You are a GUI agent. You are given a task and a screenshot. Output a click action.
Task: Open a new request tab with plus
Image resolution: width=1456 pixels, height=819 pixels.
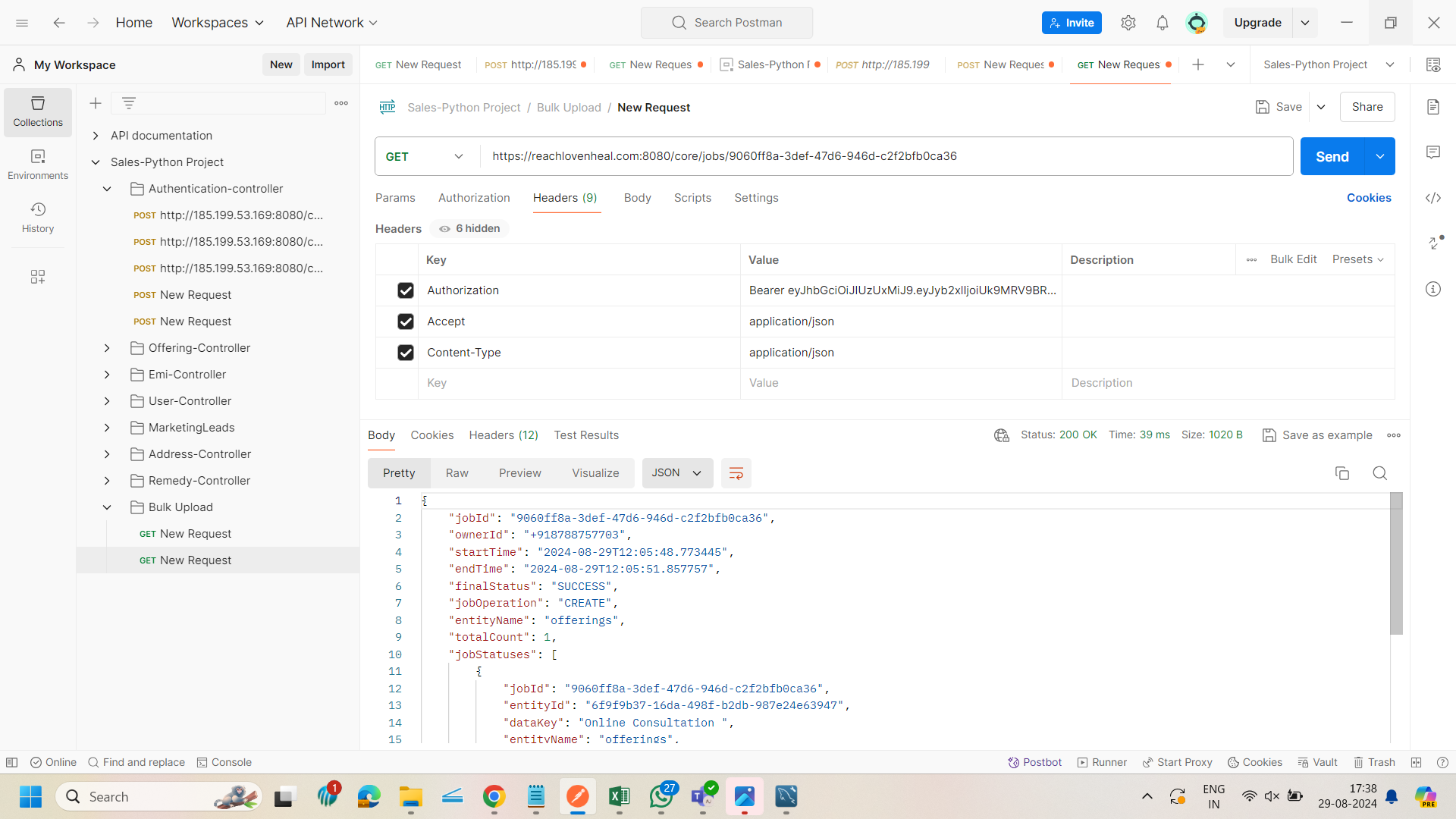click(1198, 64)
